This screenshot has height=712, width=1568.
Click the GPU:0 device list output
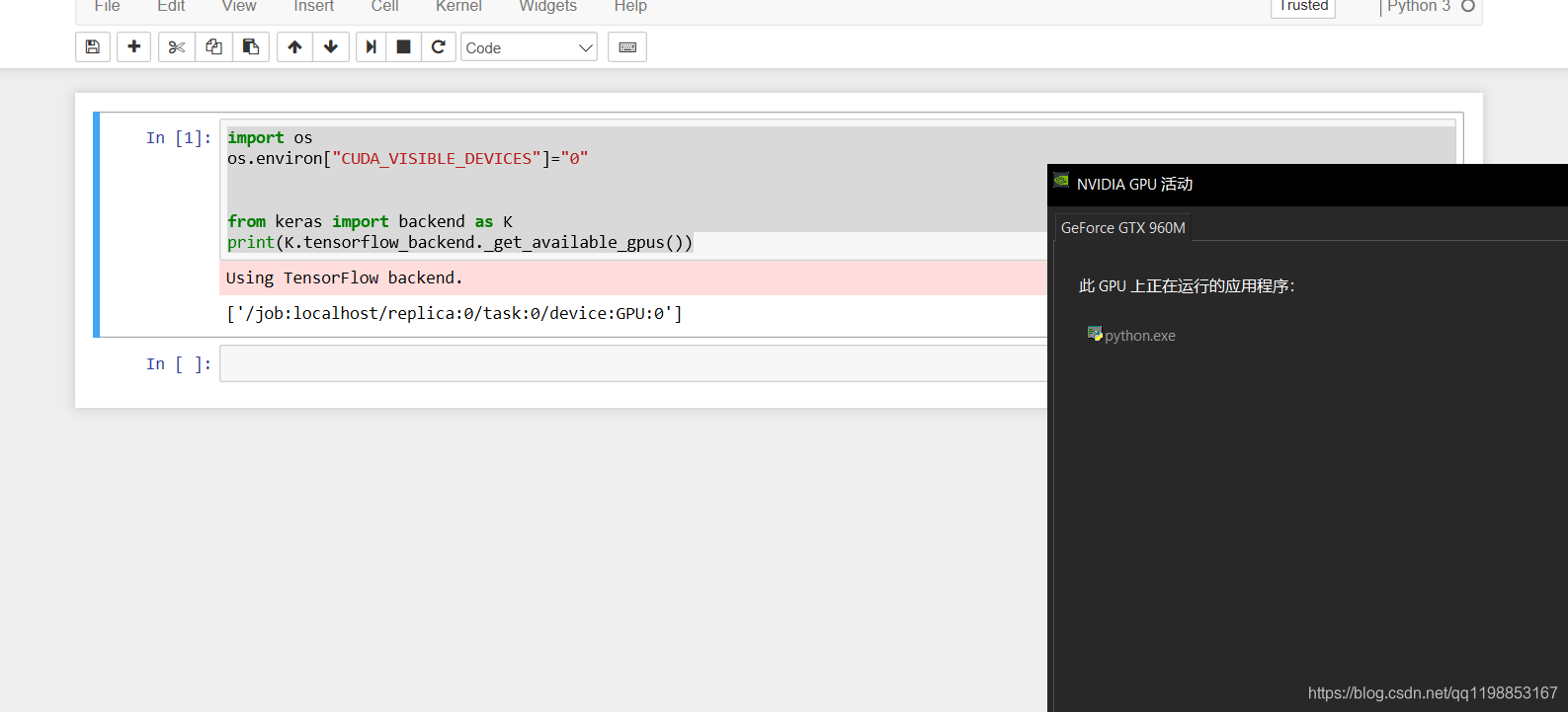pos(454,314)
